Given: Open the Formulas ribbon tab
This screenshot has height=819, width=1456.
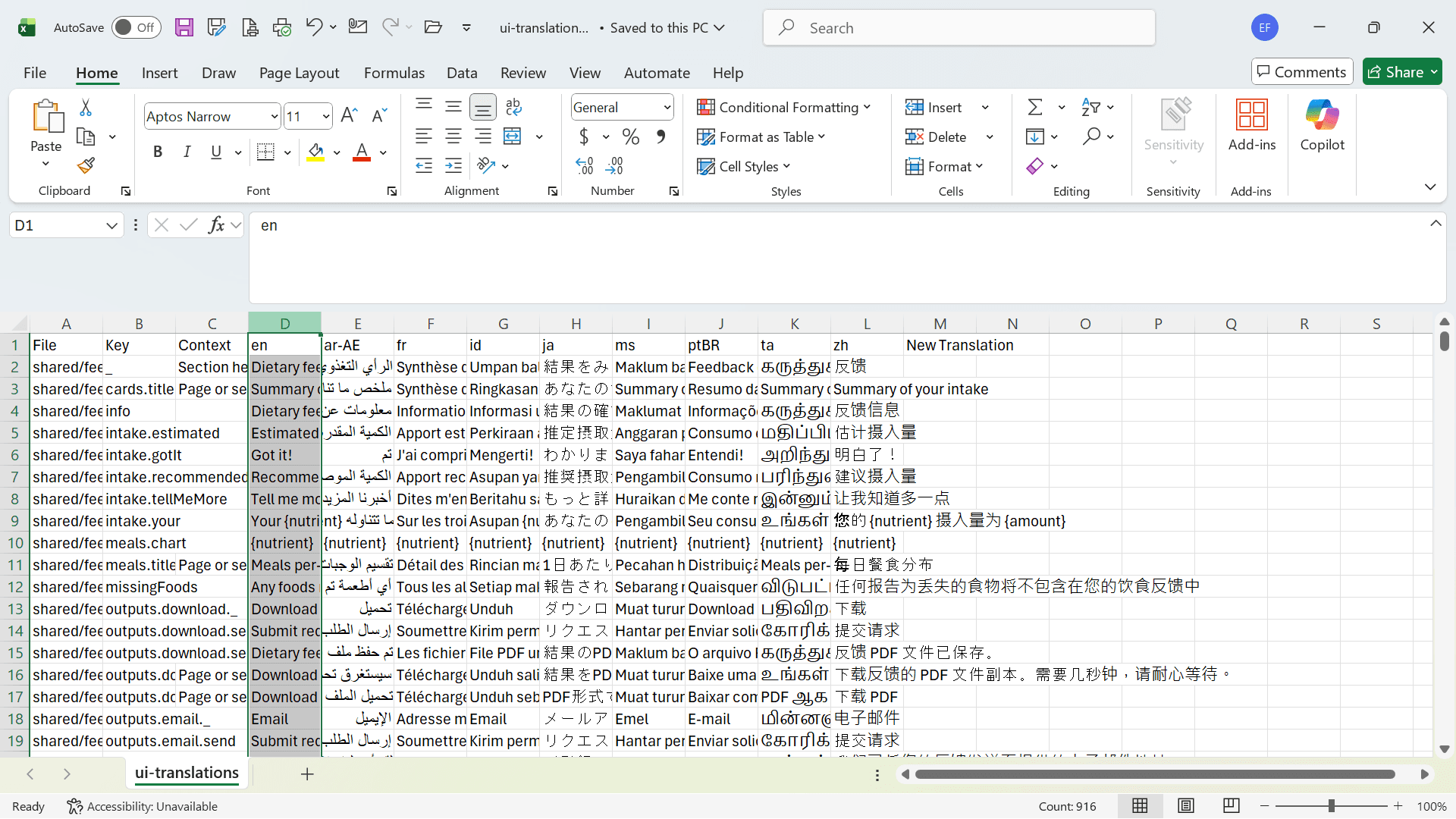Looking at the screenshot, I should tap(394, 73).
